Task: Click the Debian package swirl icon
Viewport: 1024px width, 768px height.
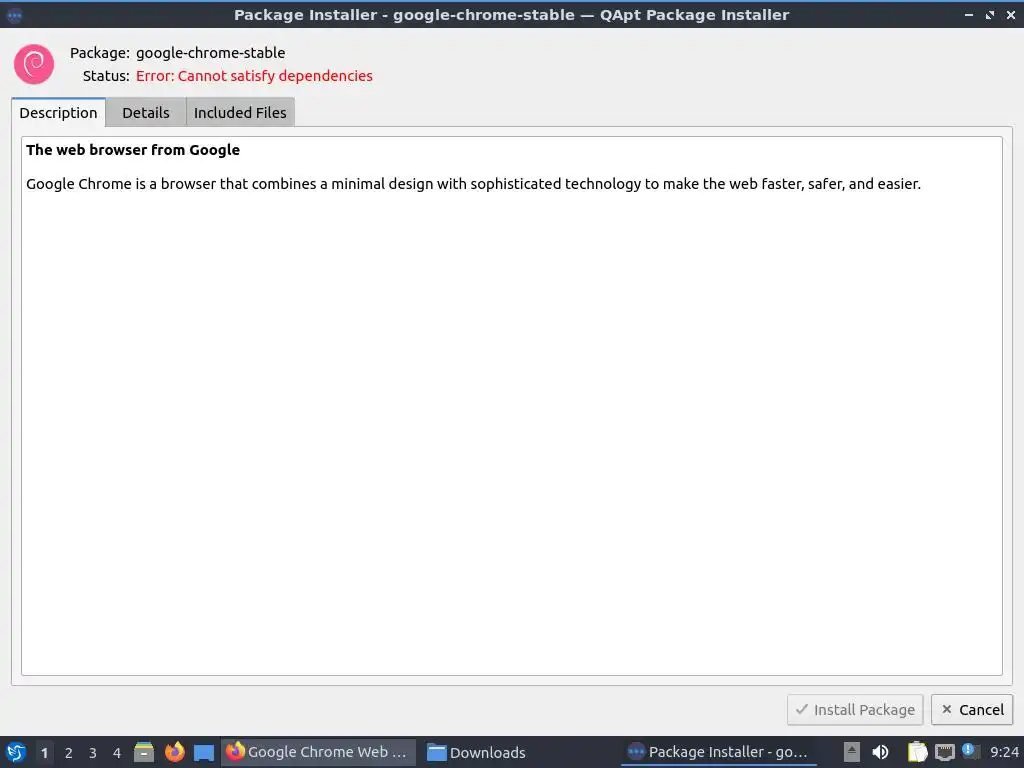Action: coord(34,64)
